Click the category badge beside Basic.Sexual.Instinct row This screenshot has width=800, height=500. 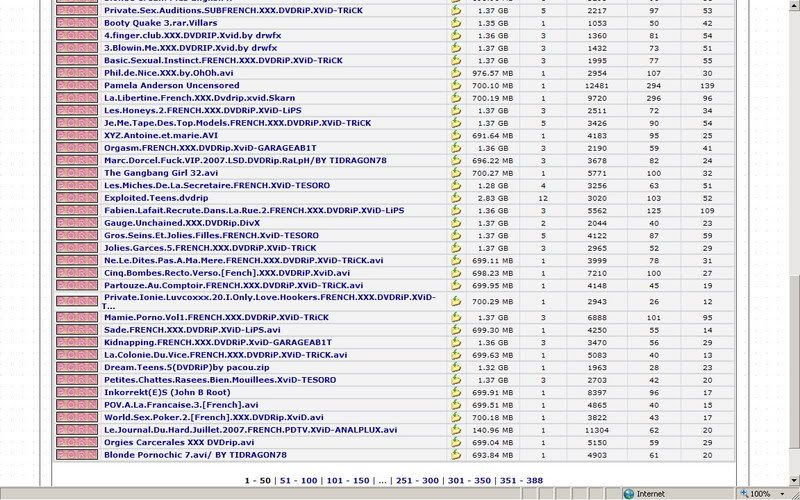click(x=77, y=60)
